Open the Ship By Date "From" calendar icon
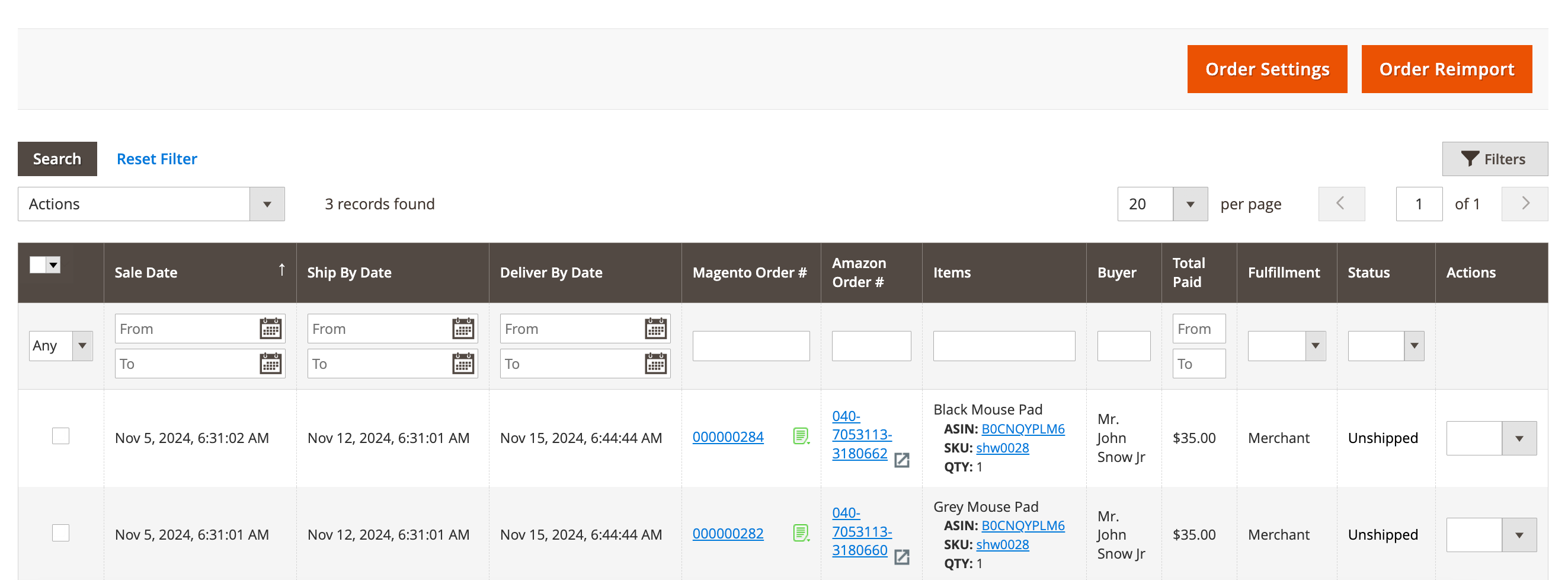This screenshot has height=580, width=1568. click(463, 328)
